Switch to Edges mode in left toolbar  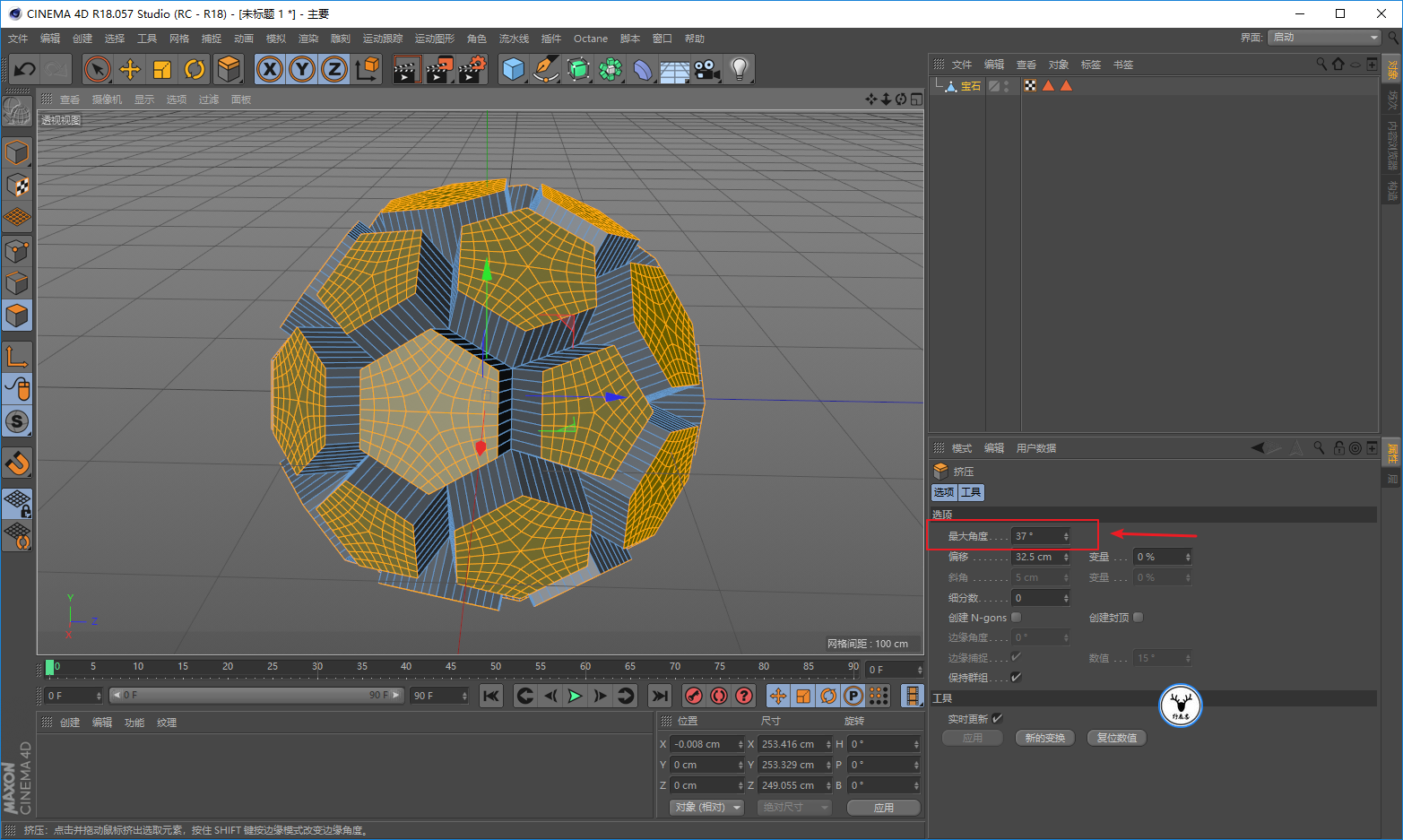17,283
